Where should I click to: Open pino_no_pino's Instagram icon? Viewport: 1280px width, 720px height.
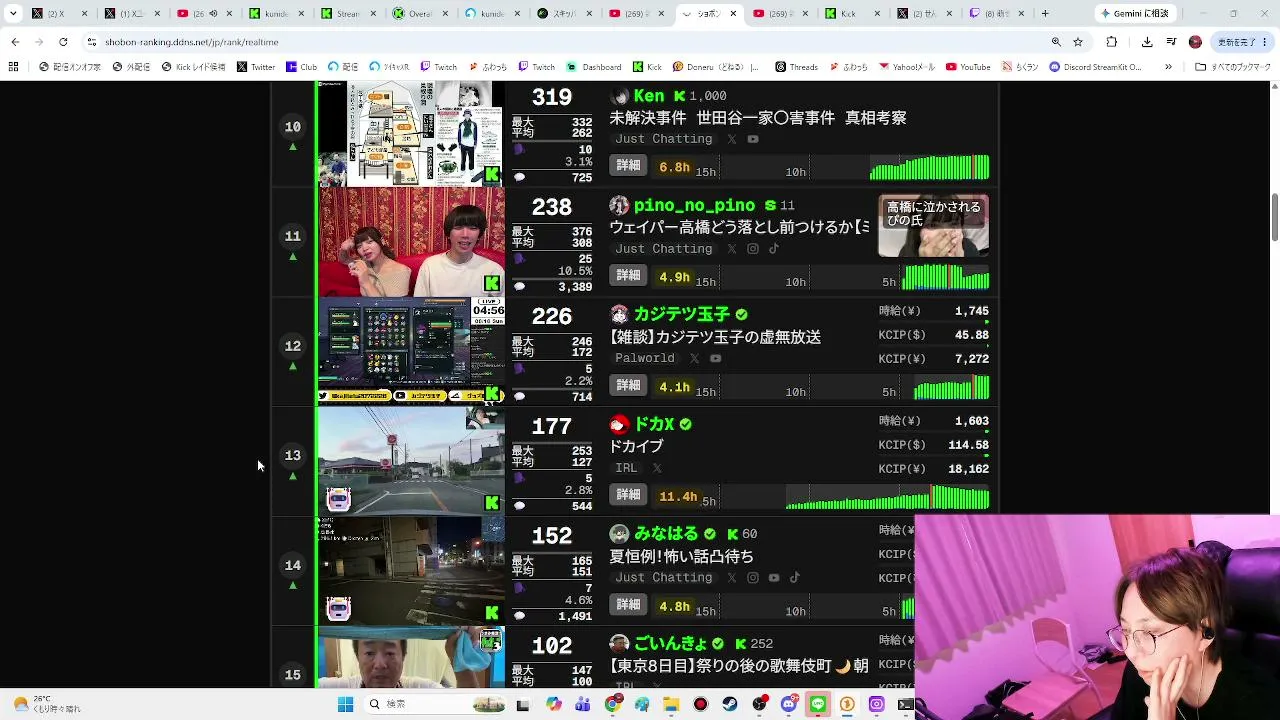point(753,249)
